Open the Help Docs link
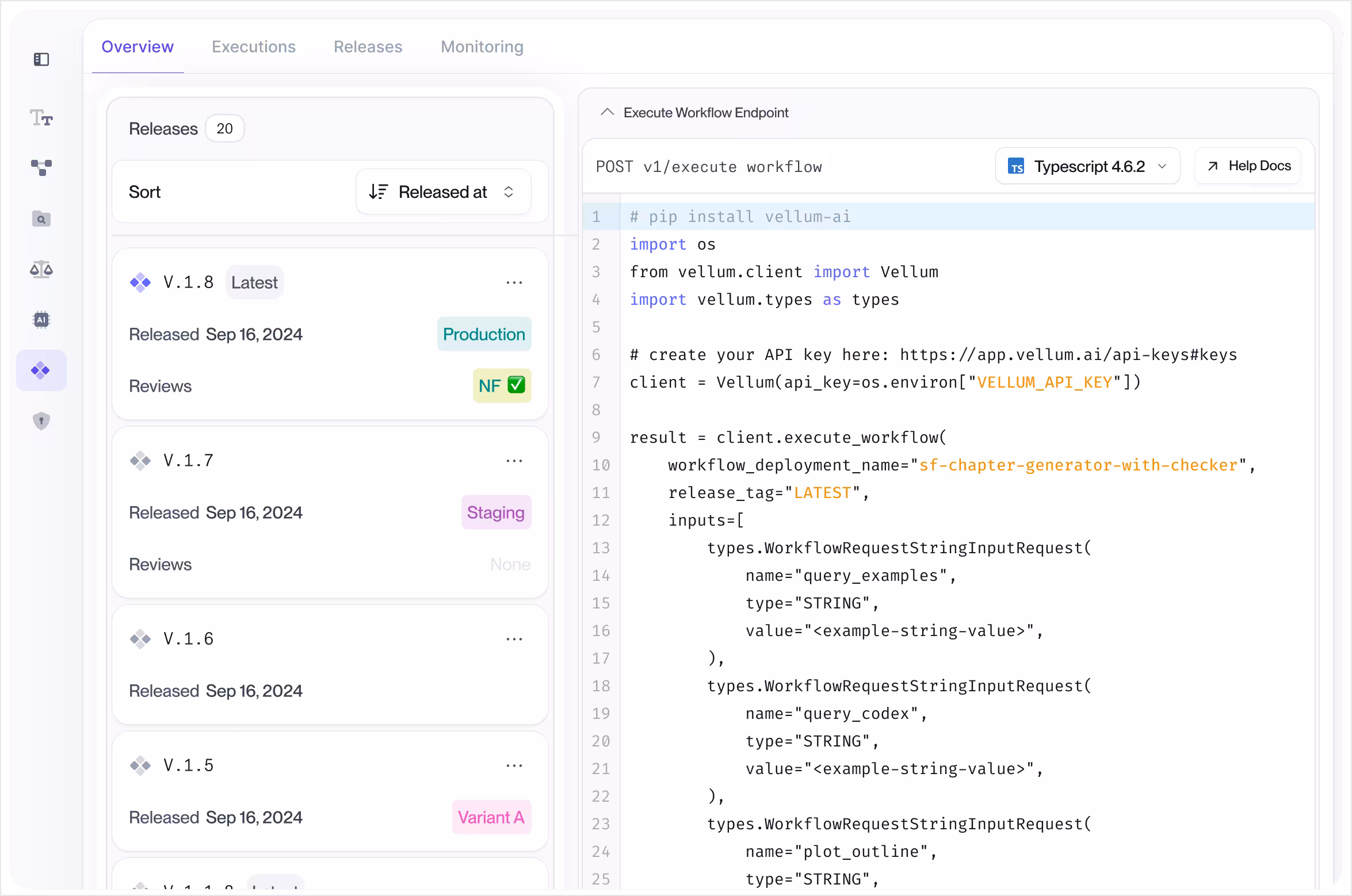1352x896 pixels. click(1248, 166)
